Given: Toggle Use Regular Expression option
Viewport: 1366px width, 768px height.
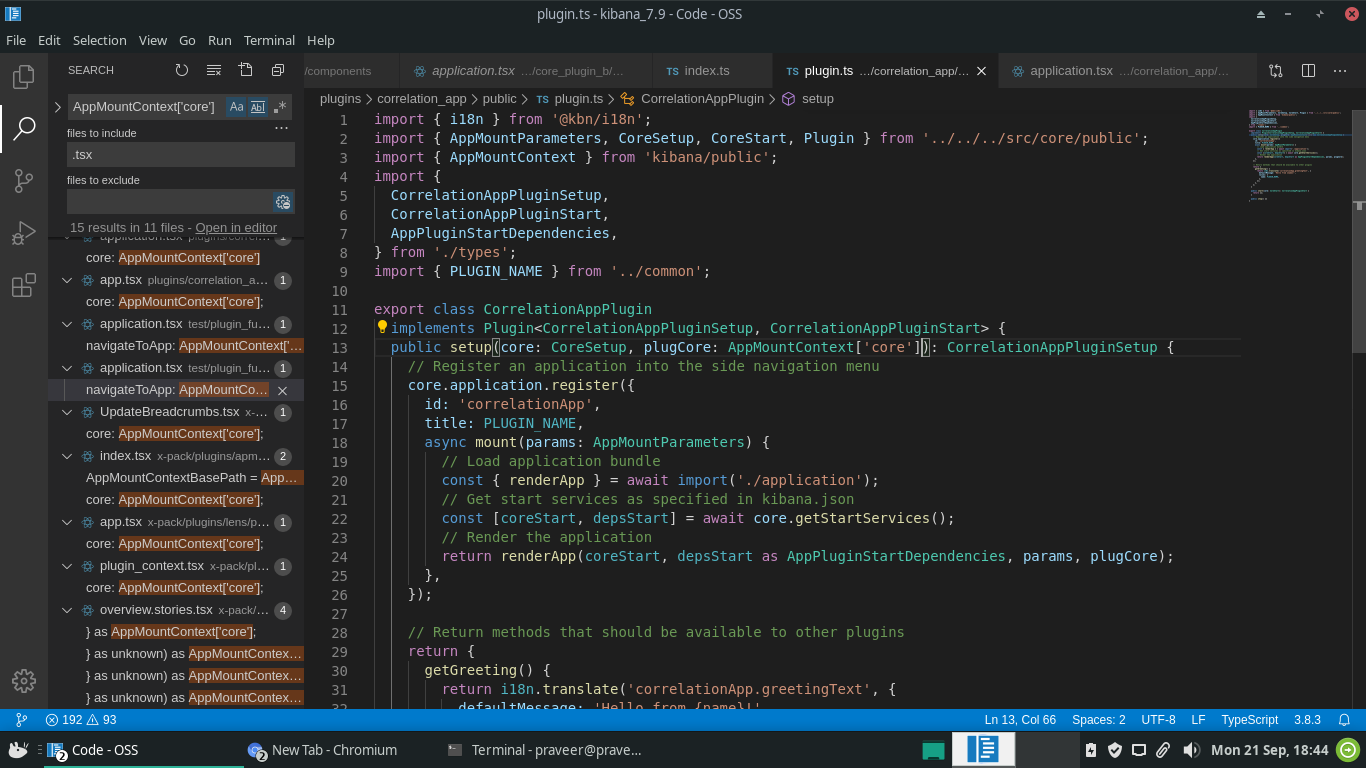Looking at the screenshot, I should coord(281,107).
